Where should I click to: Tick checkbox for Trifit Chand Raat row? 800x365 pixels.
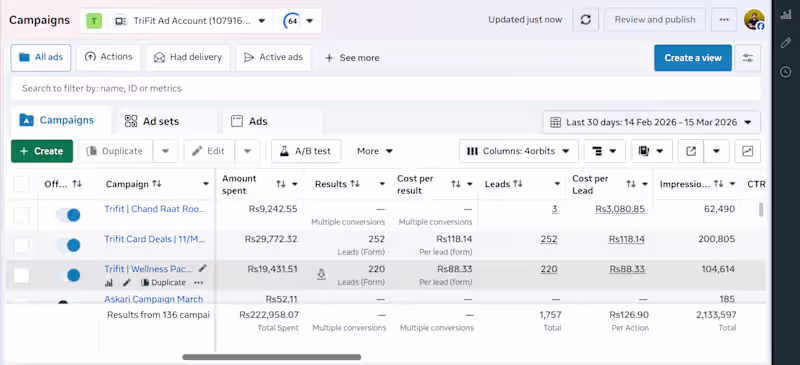21,215
